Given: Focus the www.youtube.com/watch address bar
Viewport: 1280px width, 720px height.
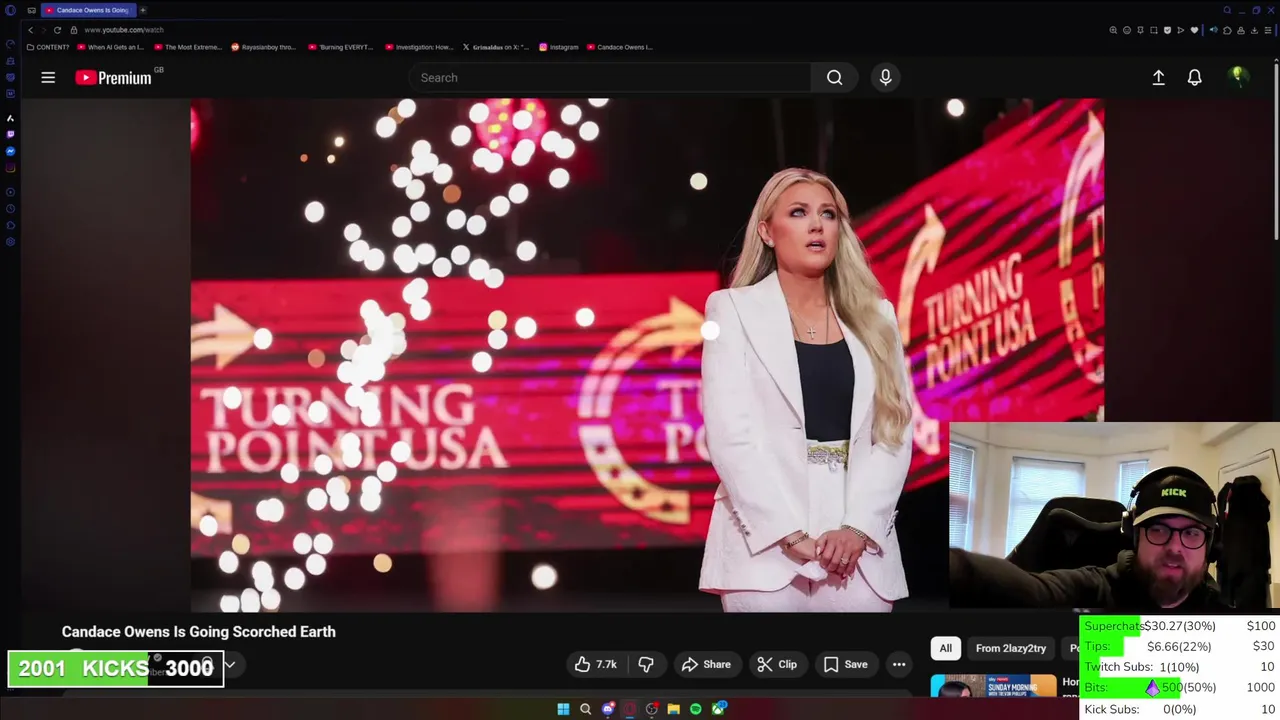Looking at the screenshot, I should tap(124, 30).
